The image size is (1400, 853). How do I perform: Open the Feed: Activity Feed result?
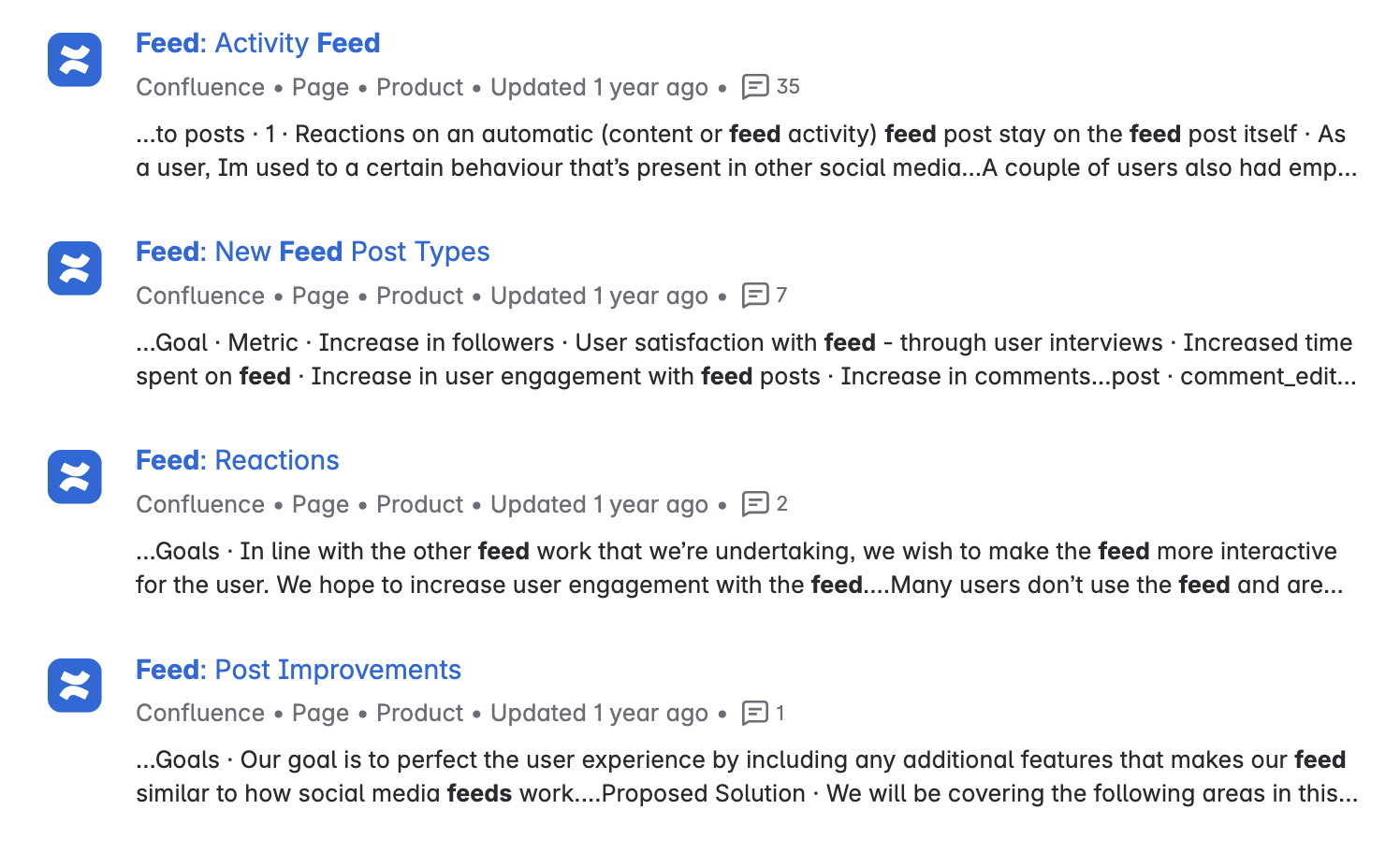tap(257, 43)
